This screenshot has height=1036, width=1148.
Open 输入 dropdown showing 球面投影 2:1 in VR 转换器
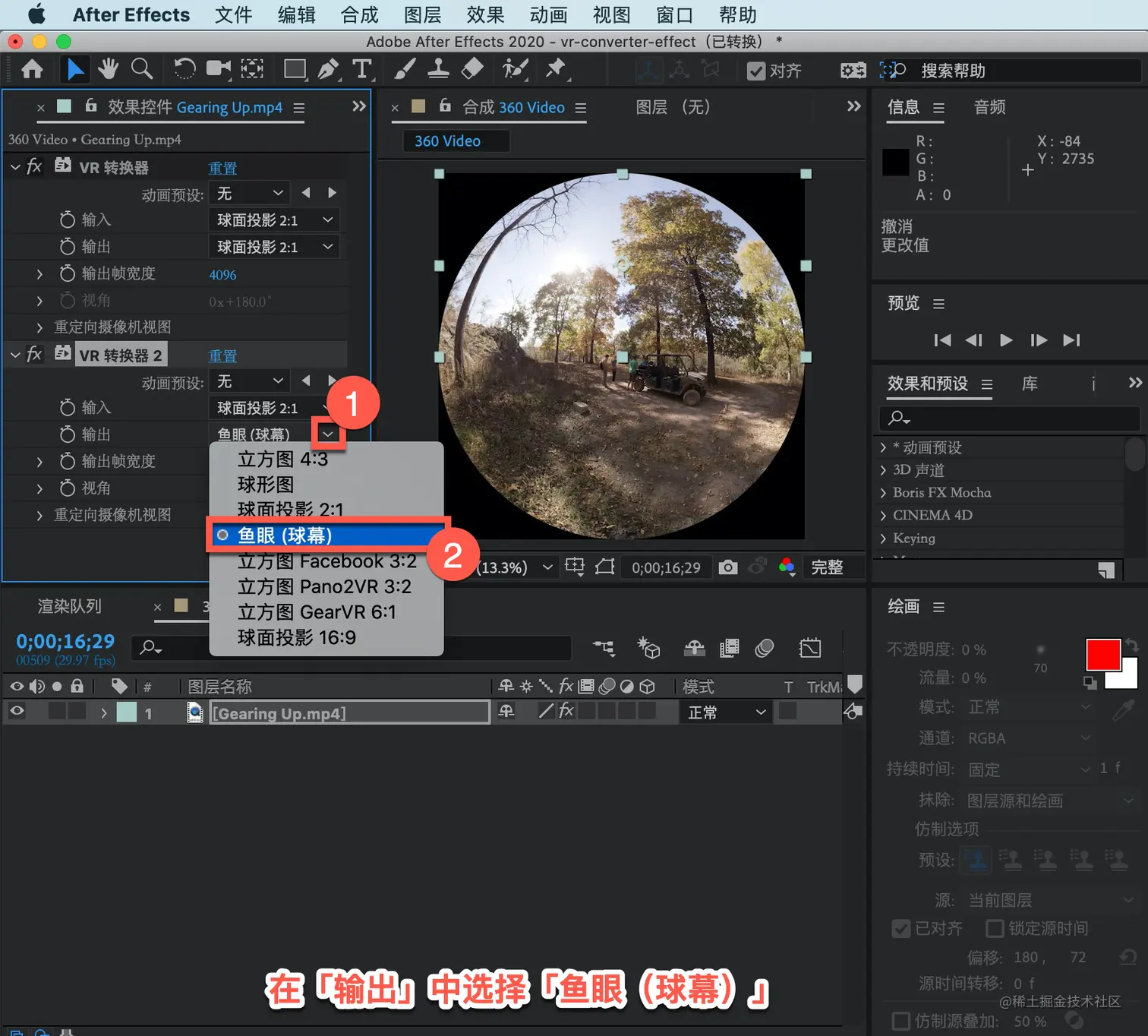[x=273, y=220]
